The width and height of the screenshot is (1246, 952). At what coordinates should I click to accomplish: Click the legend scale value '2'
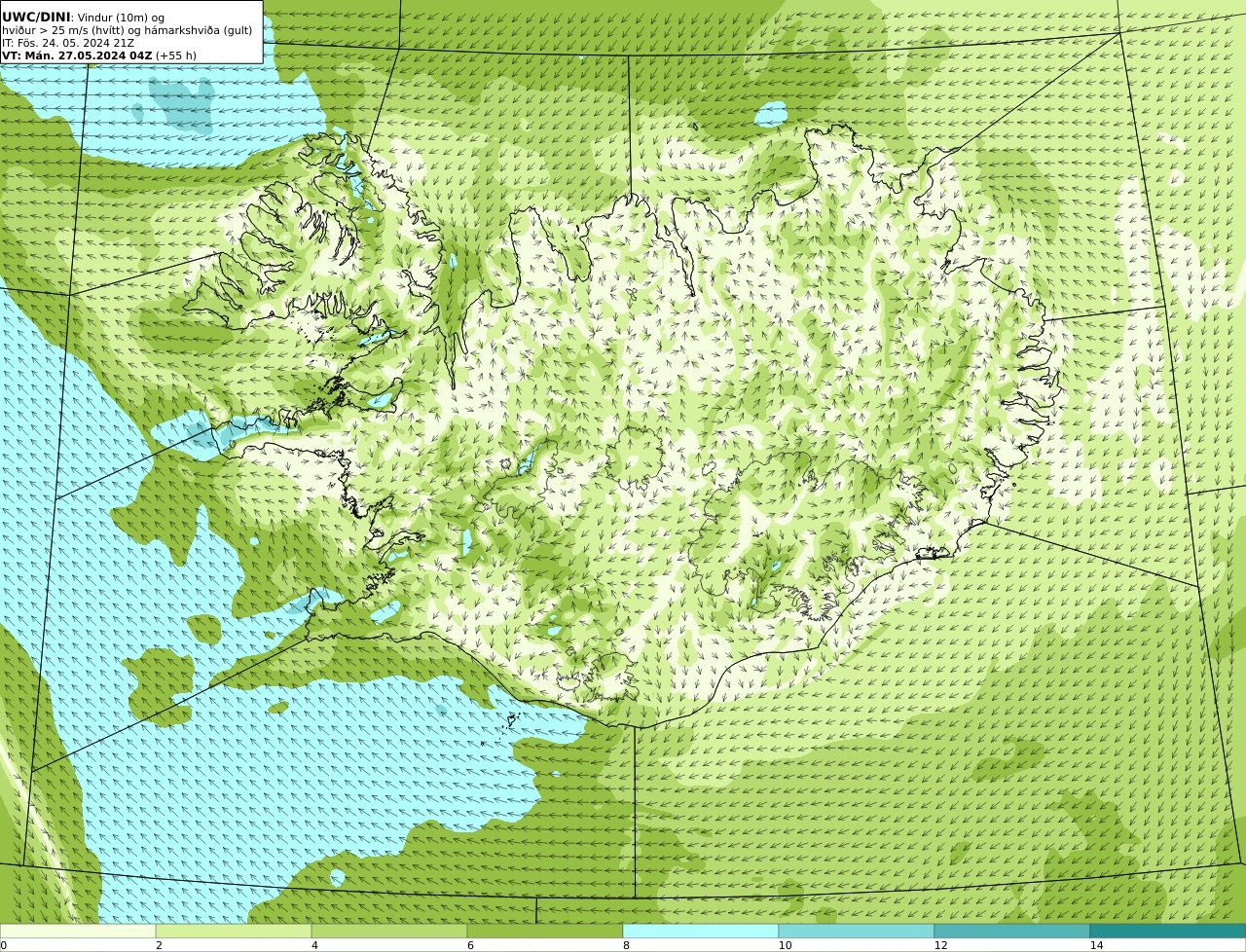point(159,945)
